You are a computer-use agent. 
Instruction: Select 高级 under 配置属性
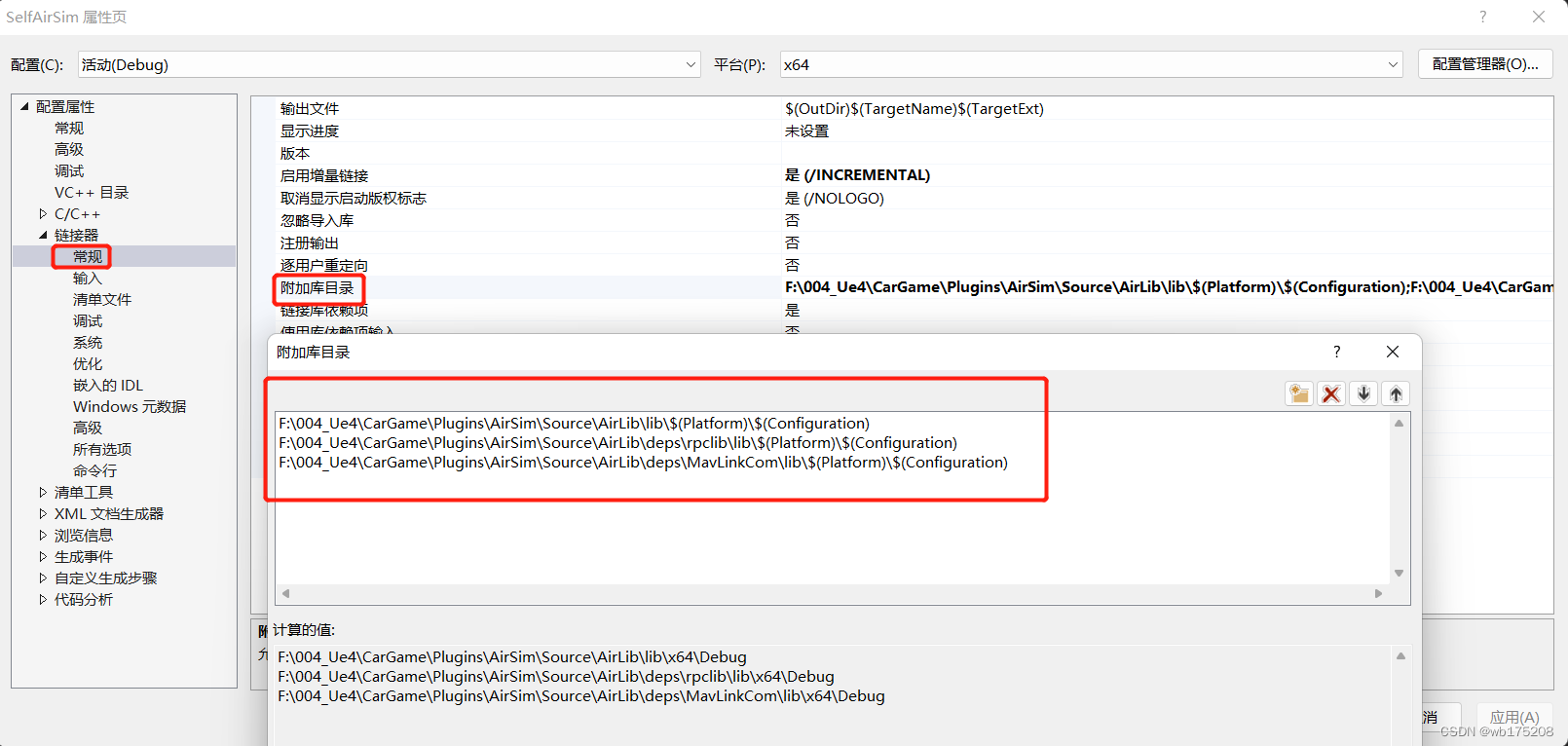coord(69,149)
